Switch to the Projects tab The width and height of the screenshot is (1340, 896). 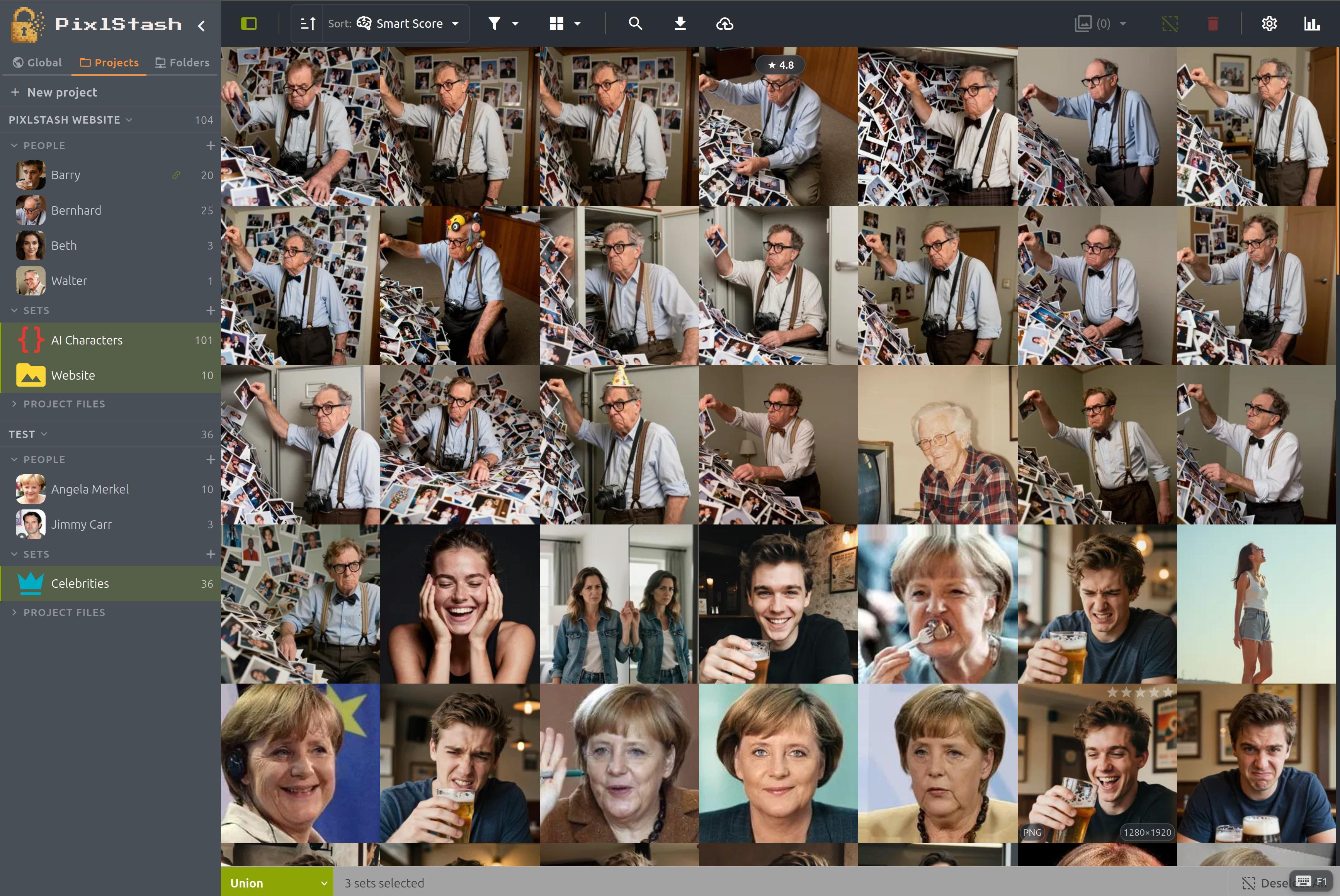point(109,62)
